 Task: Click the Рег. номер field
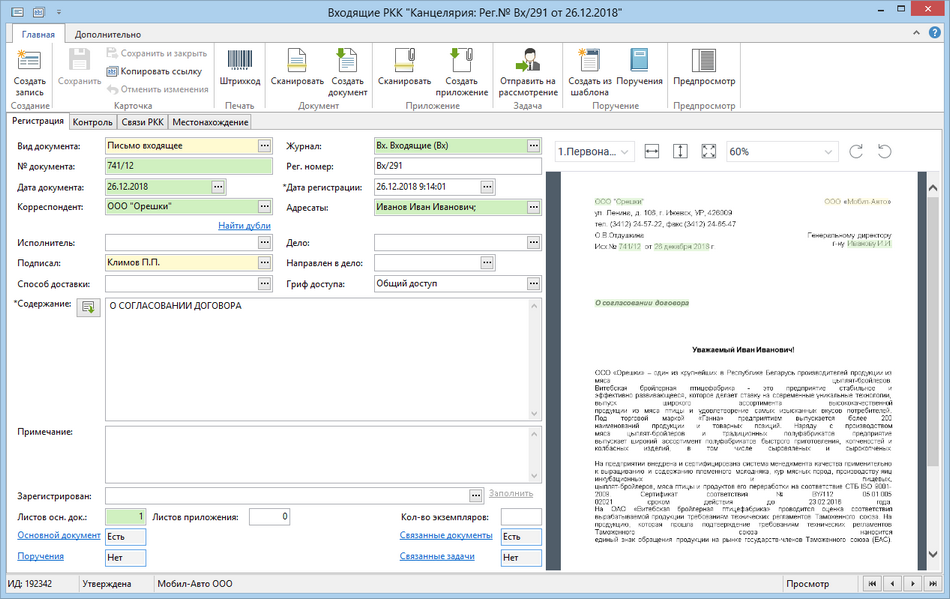tap(457, 166)
